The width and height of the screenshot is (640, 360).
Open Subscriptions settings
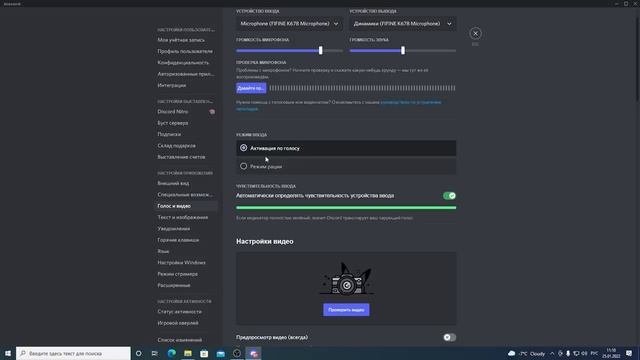click(169, 134)
